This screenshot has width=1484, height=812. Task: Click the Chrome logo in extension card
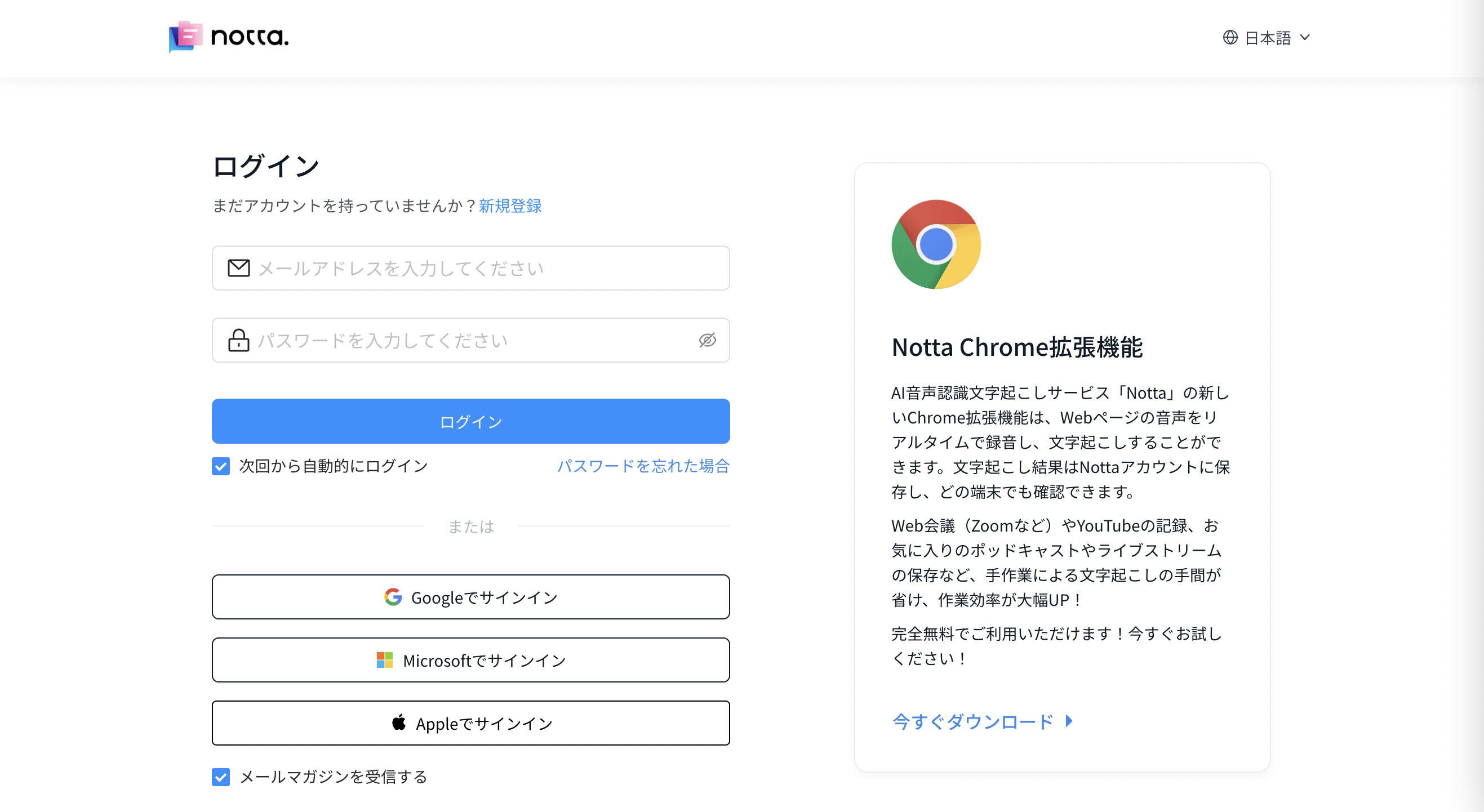936,244
